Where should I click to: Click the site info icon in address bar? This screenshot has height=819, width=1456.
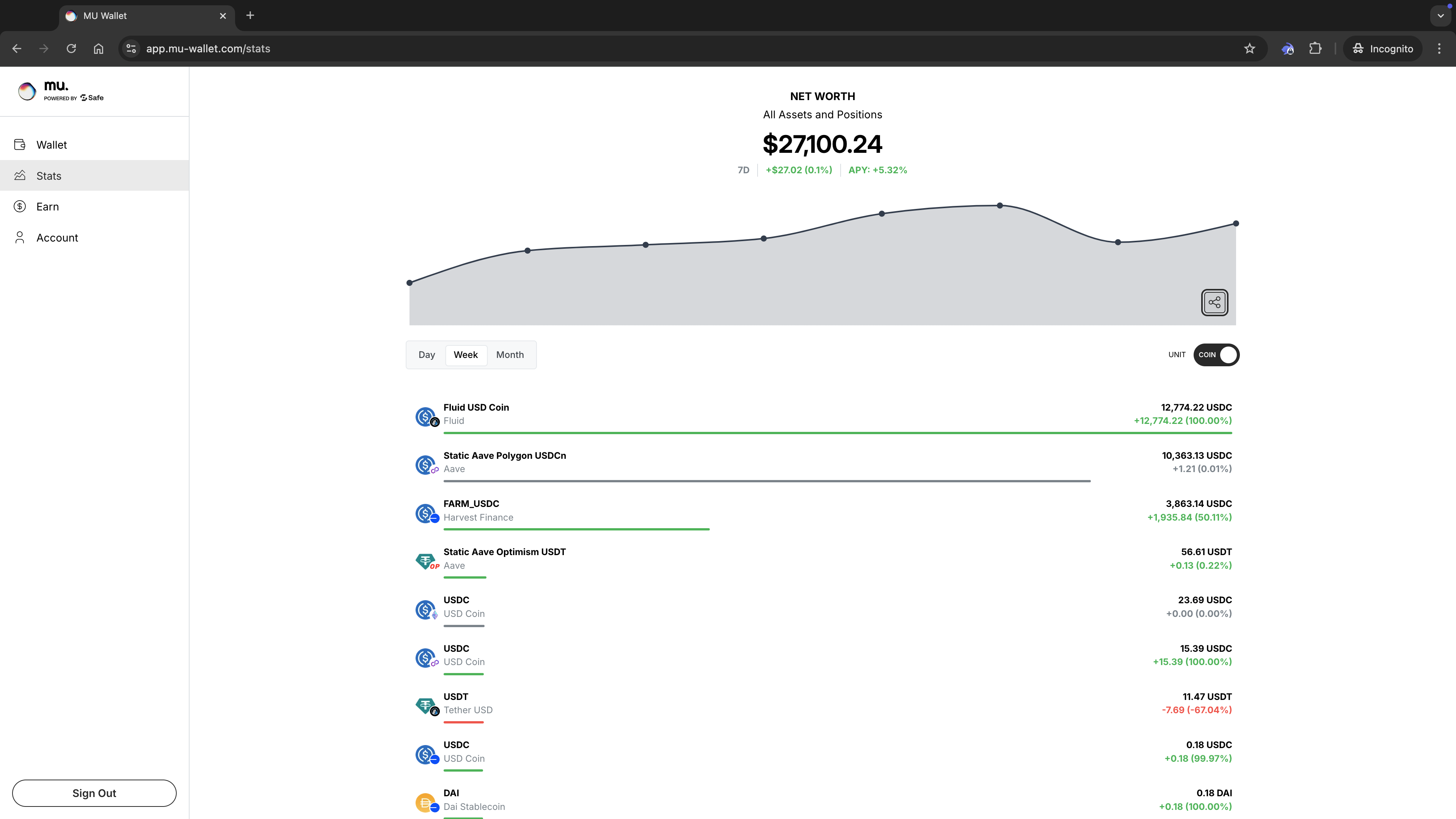(x=131, y=49)
